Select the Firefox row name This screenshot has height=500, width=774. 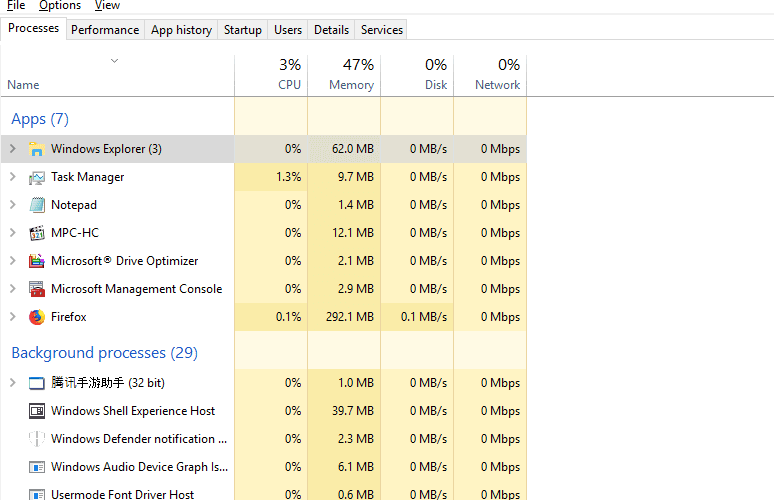(69, 317)
